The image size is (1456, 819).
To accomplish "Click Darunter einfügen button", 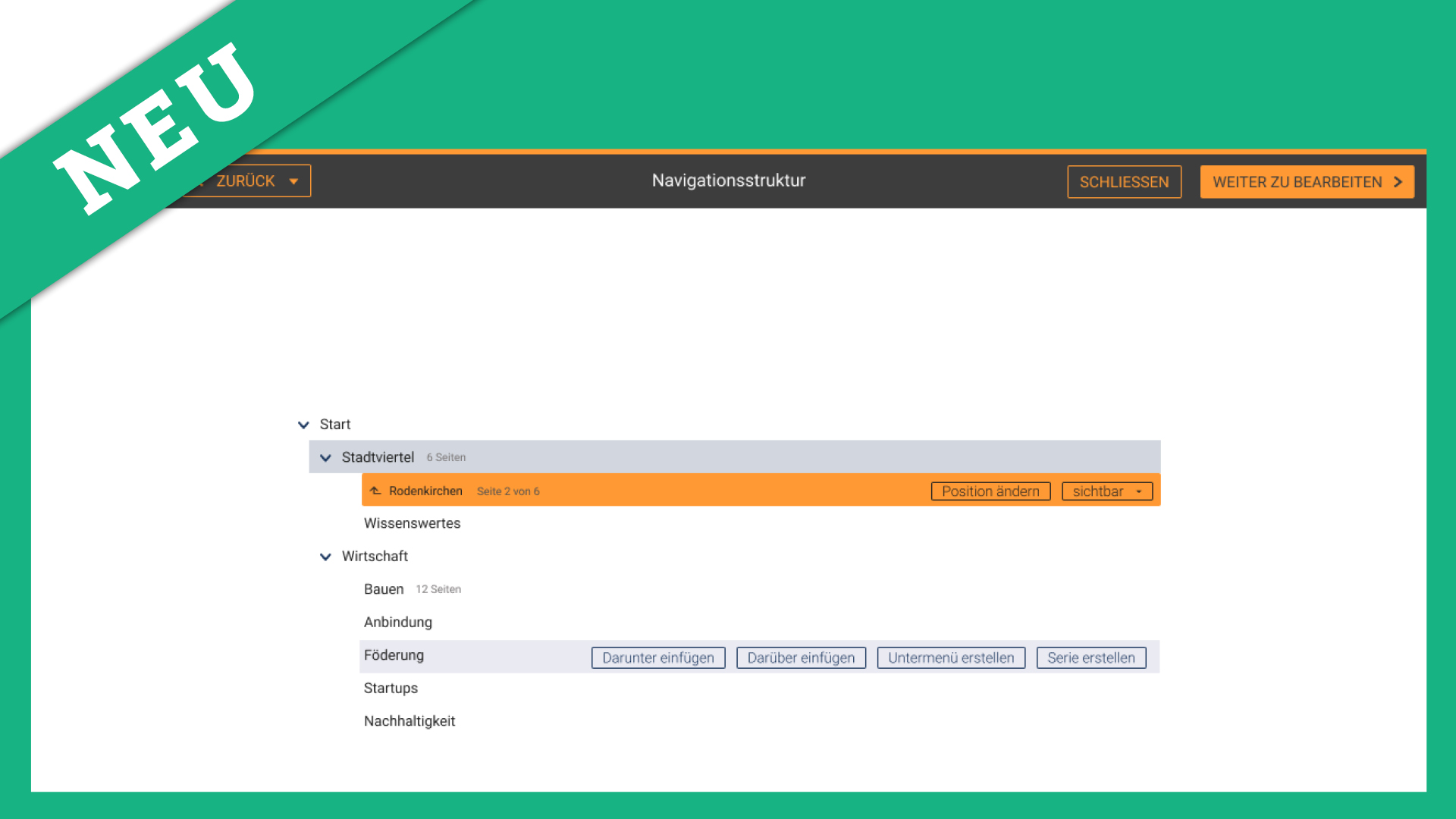I will (x=658, y=657).
